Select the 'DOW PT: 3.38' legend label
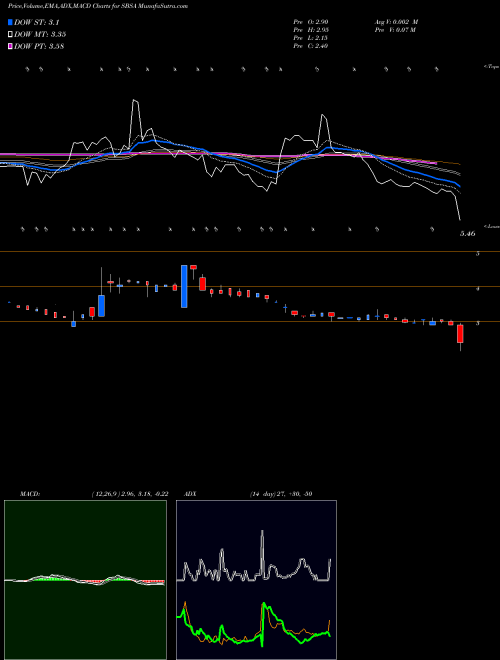500x660 pixels. coord(39,47)
